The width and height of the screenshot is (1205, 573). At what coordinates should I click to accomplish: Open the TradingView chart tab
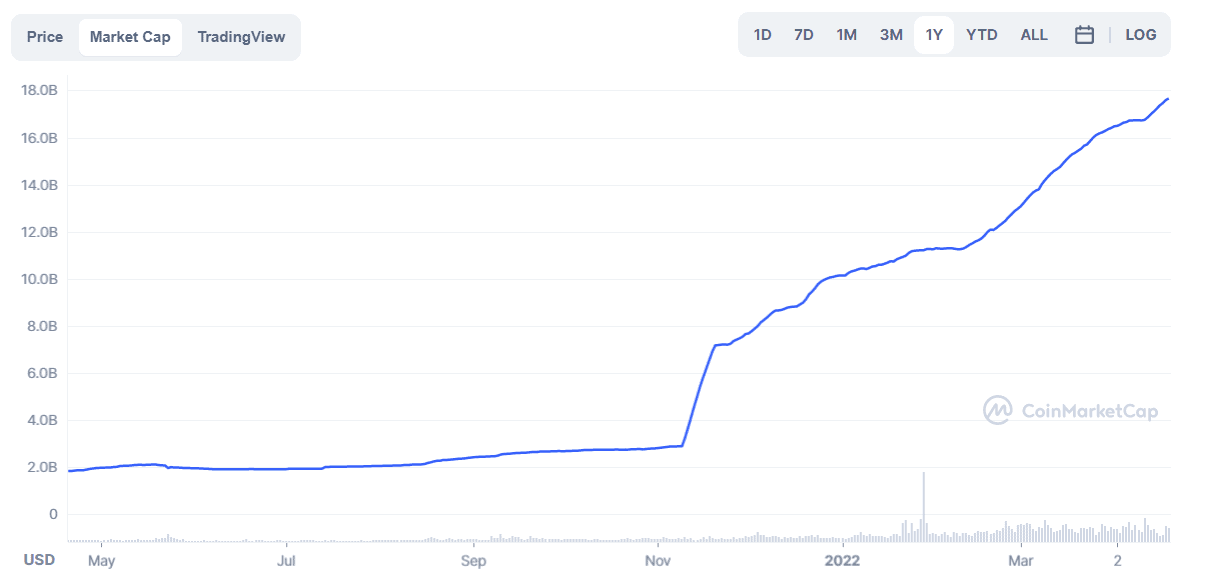tap(241, 37)
